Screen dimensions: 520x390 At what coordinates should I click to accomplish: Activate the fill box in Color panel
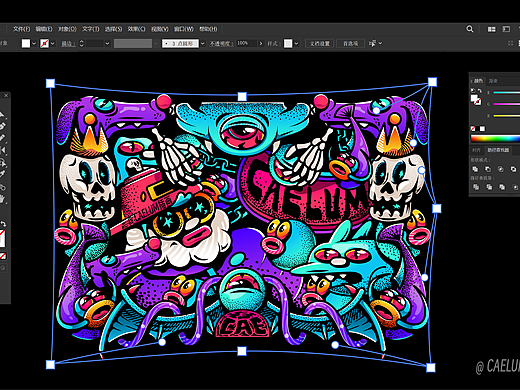pos(474,98)
